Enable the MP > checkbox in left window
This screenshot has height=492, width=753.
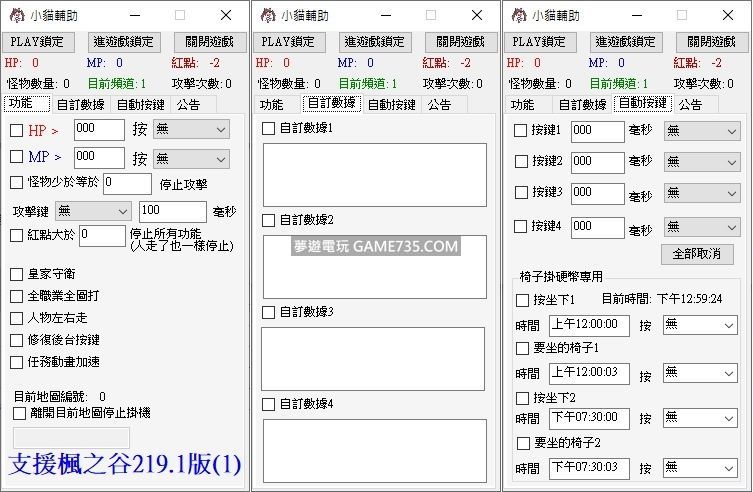tap(17, 156)
